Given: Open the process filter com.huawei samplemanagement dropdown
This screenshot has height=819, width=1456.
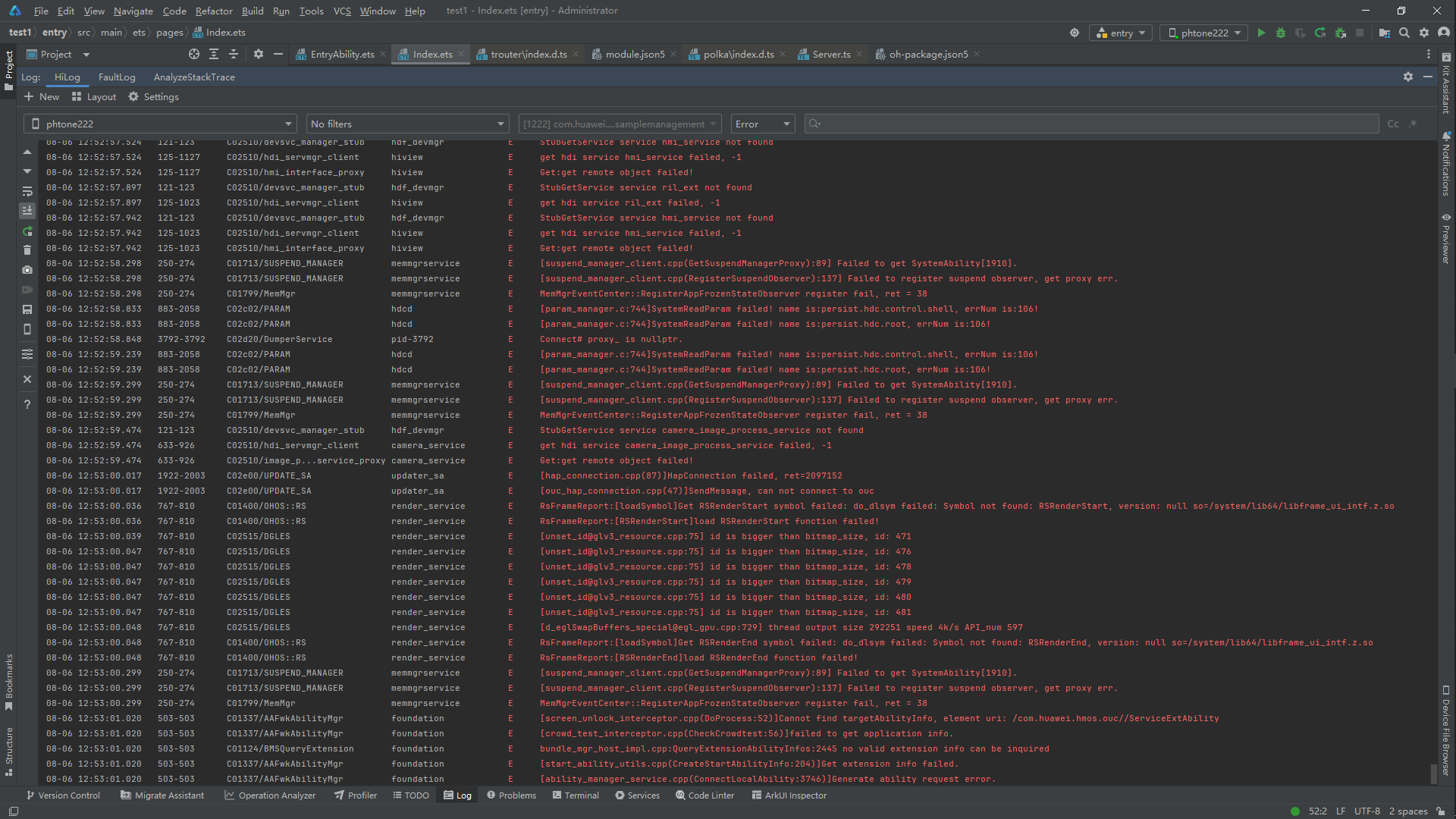Looking at the screenshot, I should coord(620,124).
